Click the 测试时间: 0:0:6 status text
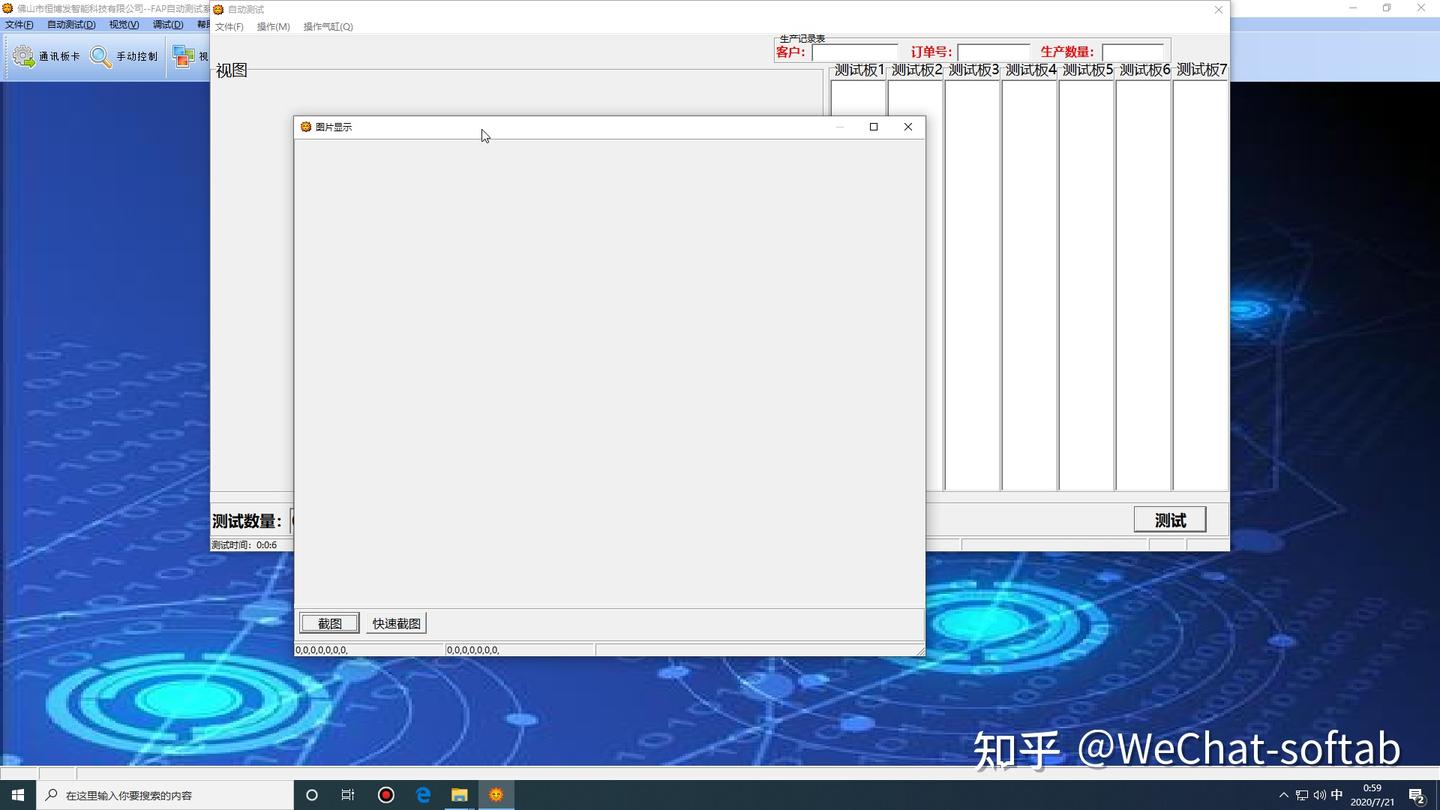Viewport: 1440px width, 810px height. [244, 545]
